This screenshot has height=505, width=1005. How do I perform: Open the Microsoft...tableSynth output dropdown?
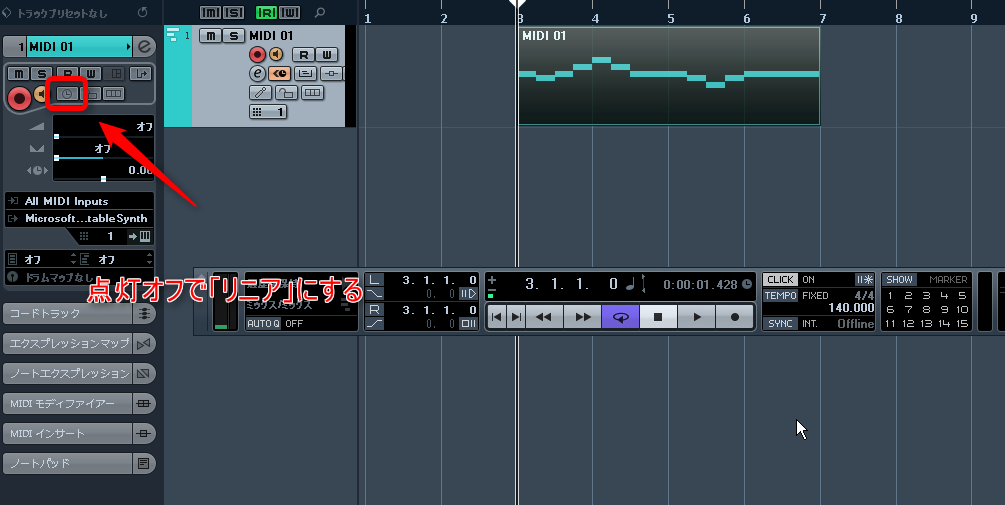(x=79, y=219)
